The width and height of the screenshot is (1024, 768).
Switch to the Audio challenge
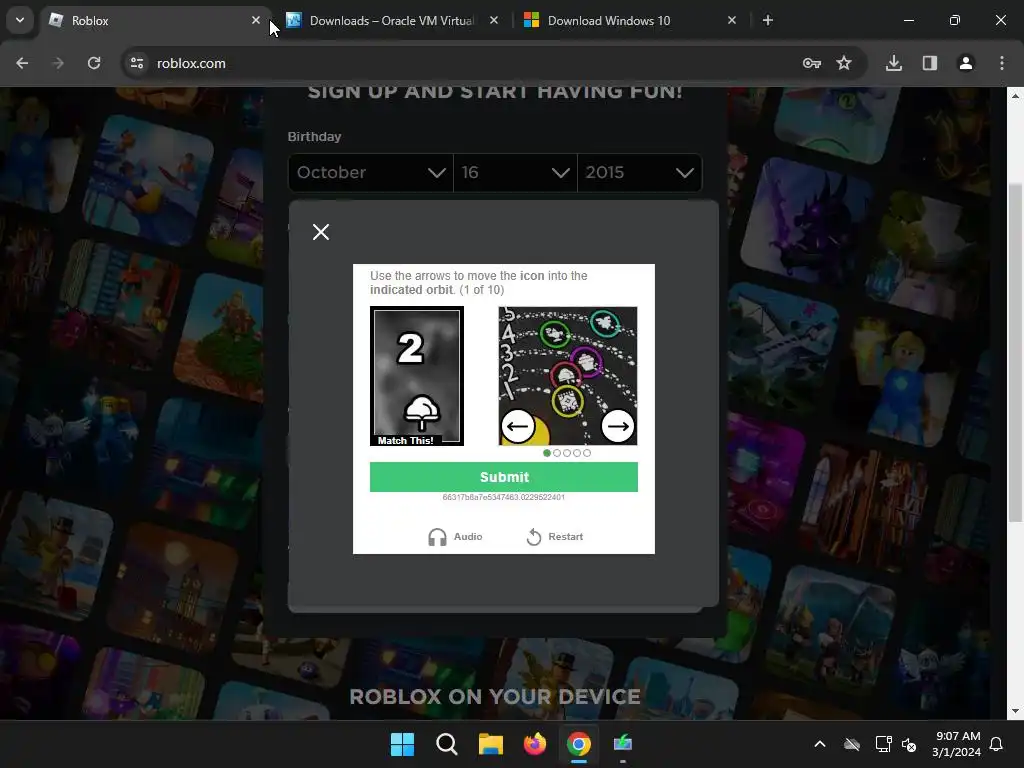[455, 537]
